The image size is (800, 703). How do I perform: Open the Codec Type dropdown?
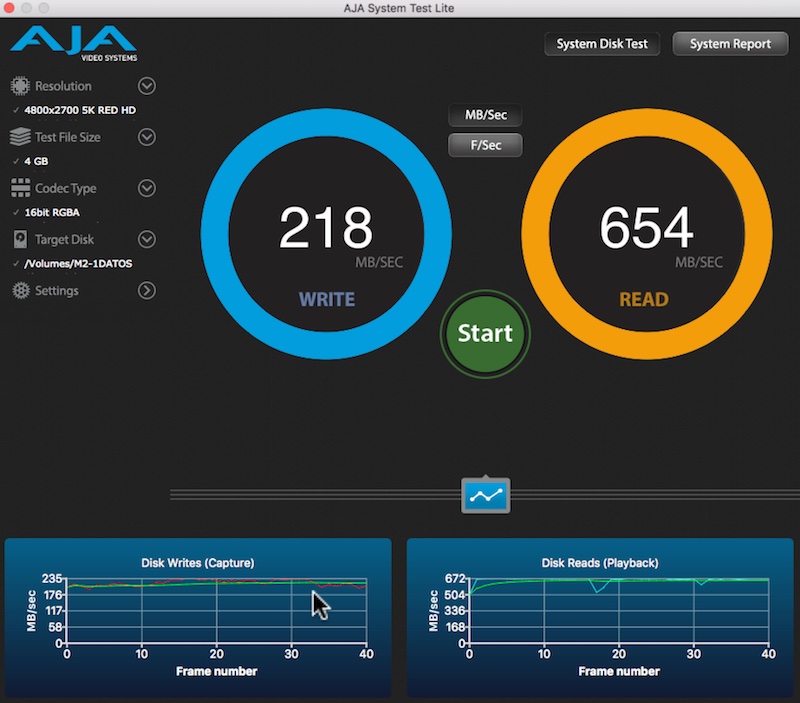tap(146, 188)
